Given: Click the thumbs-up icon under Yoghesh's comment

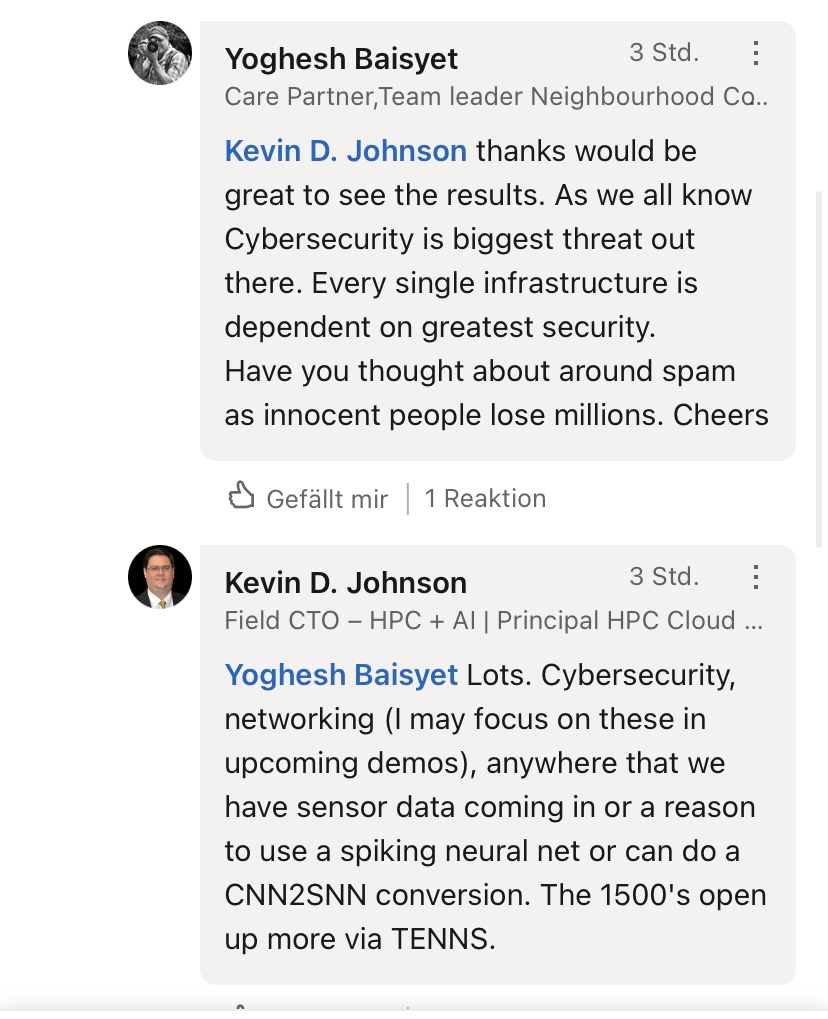Looking at the screenshot, I should (241, 496).
